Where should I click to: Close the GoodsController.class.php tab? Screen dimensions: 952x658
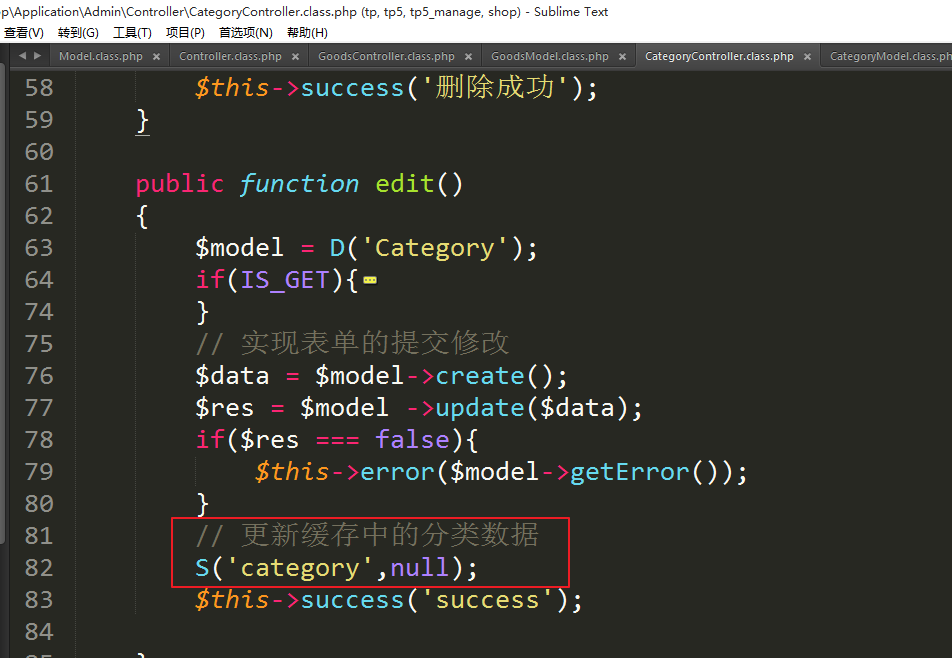(468, 57)
